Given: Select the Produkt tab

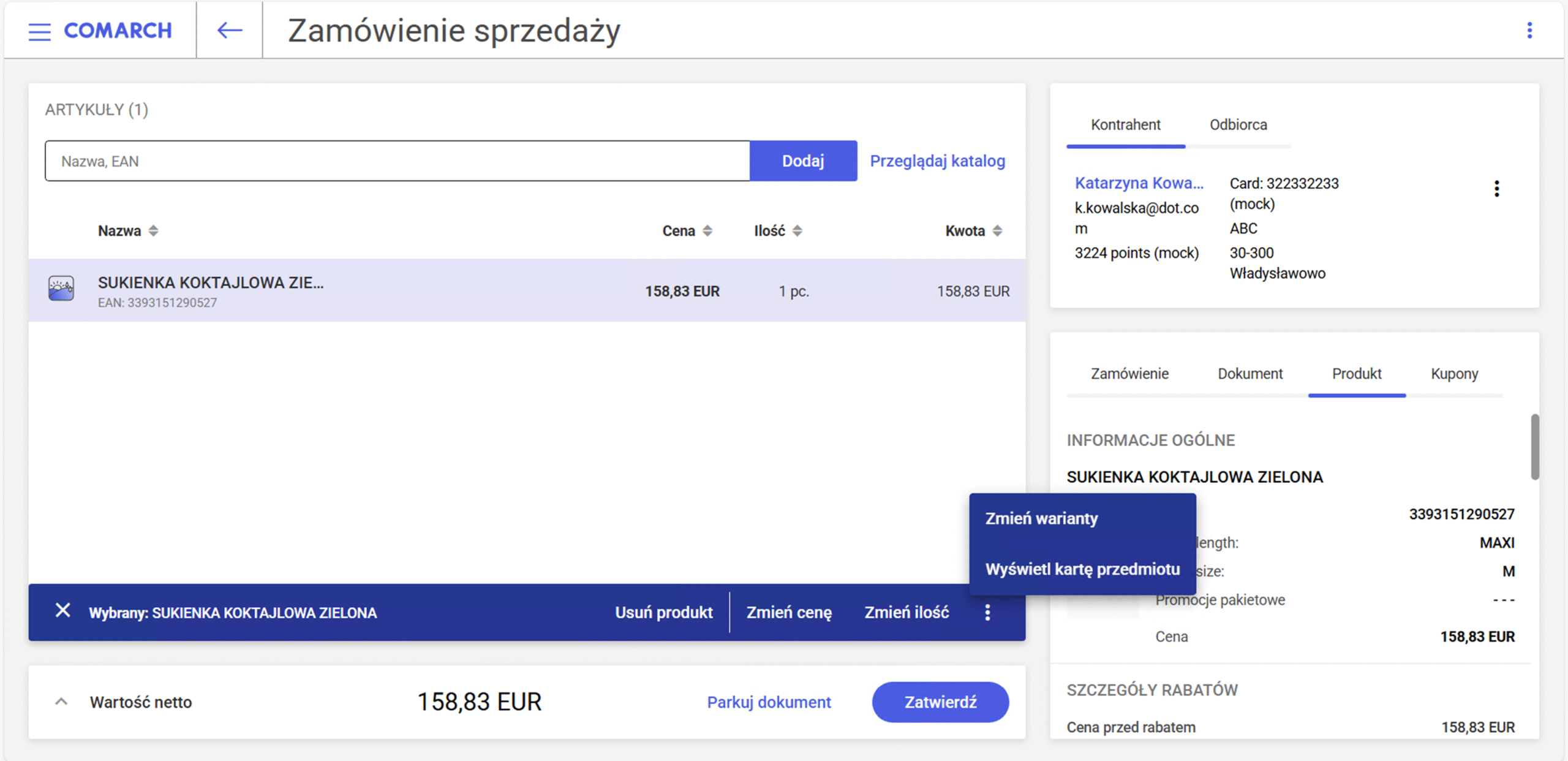Looking at the screenshot, I should click(x=1357, y=374).
